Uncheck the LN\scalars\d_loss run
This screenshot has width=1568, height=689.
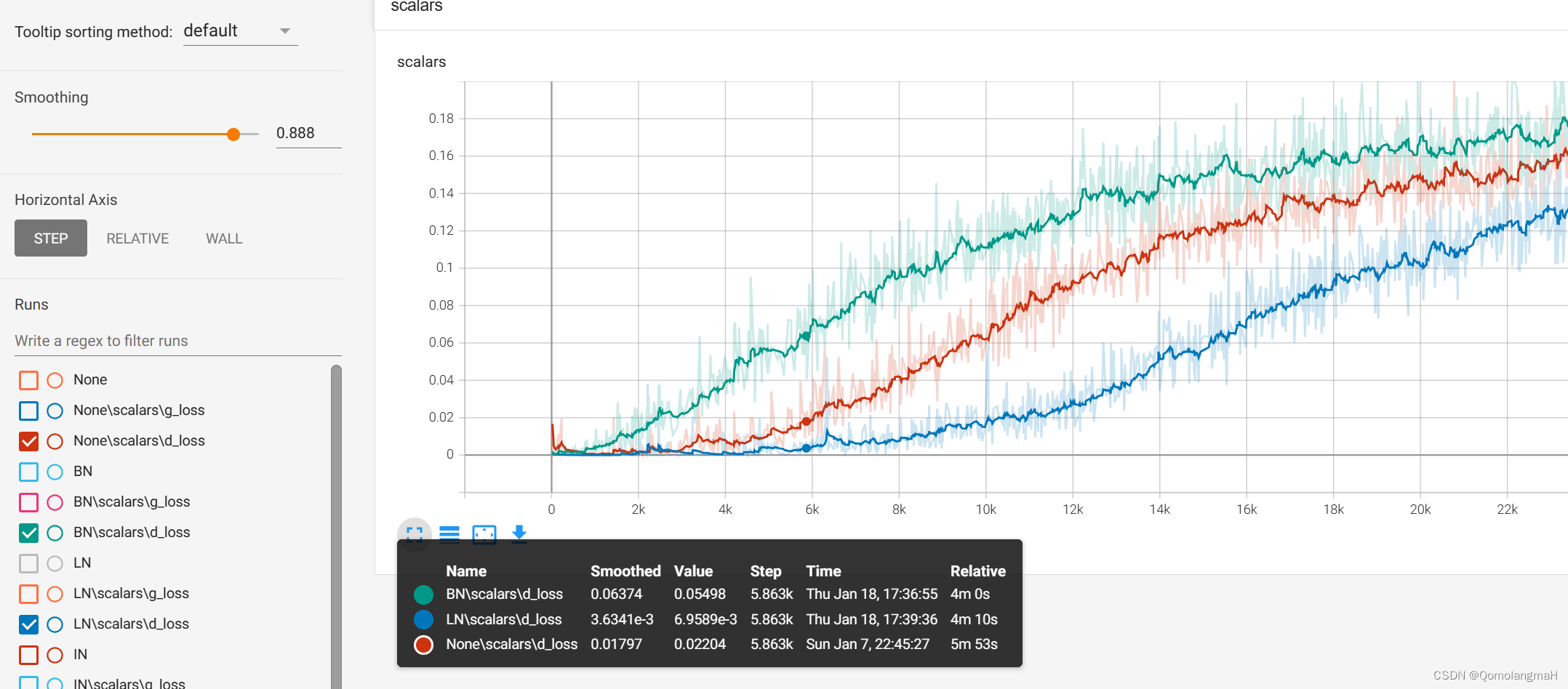28,624
